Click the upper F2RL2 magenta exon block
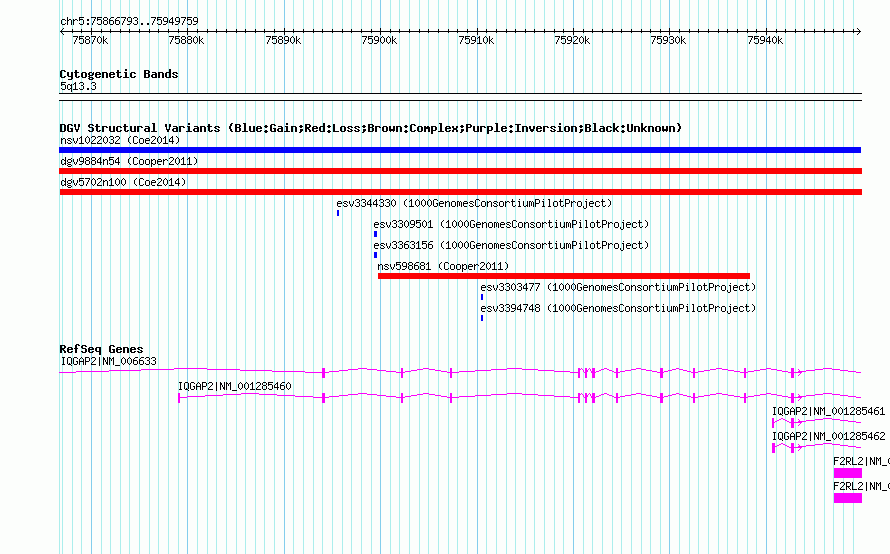 [847, 473]
